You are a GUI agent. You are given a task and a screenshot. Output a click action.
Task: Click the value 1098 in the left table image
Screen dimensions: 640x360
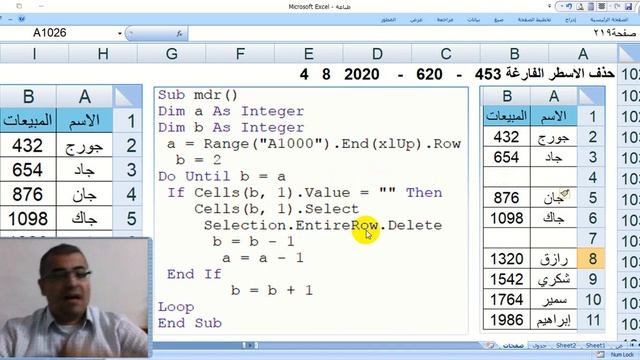click(28, 219)
